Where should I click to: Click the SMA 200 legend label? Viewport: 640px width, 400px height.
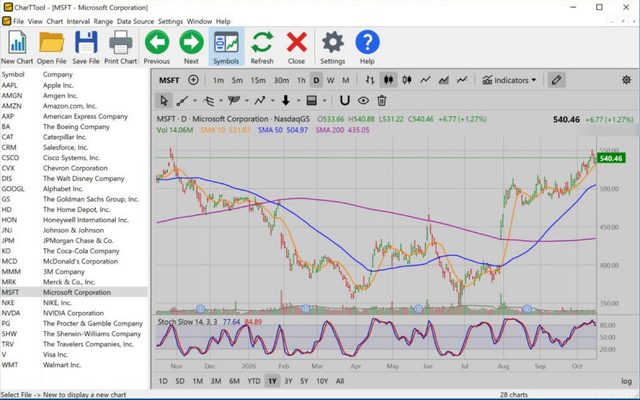pyautogui.click(x=342, y=130)
